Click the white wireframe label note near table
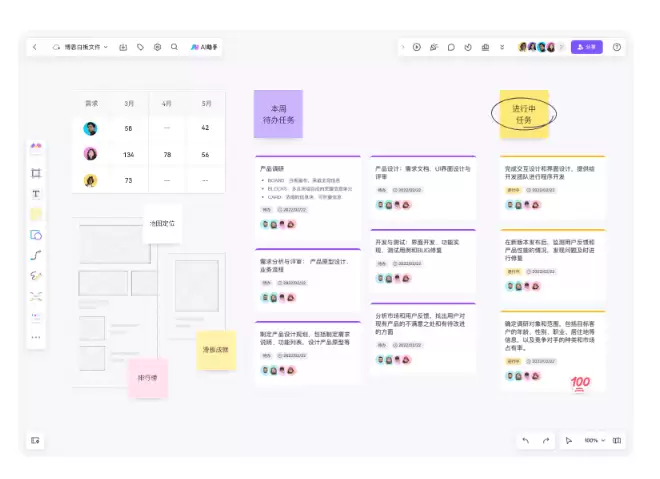 (x=162, y=224)
